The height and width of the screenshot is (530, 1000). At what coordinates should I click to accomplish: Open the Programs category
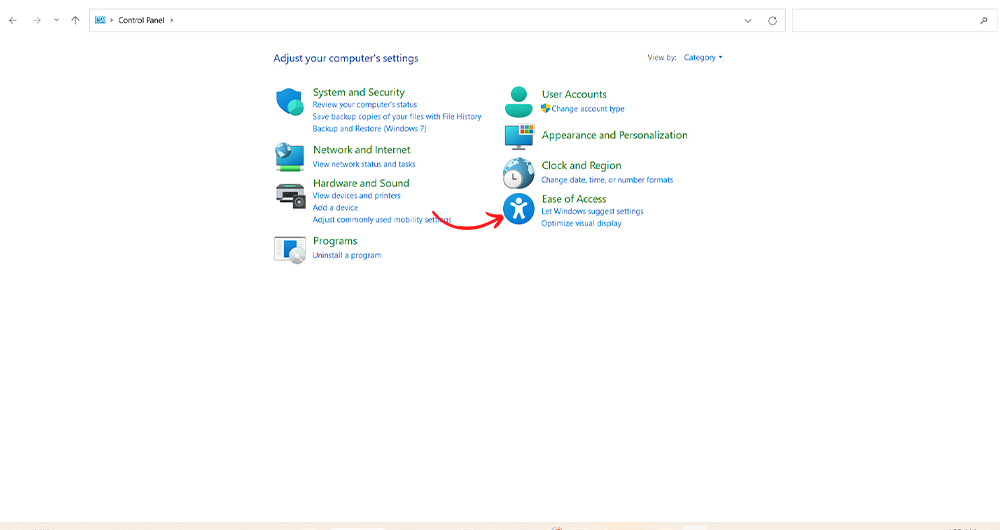point(335,241)
